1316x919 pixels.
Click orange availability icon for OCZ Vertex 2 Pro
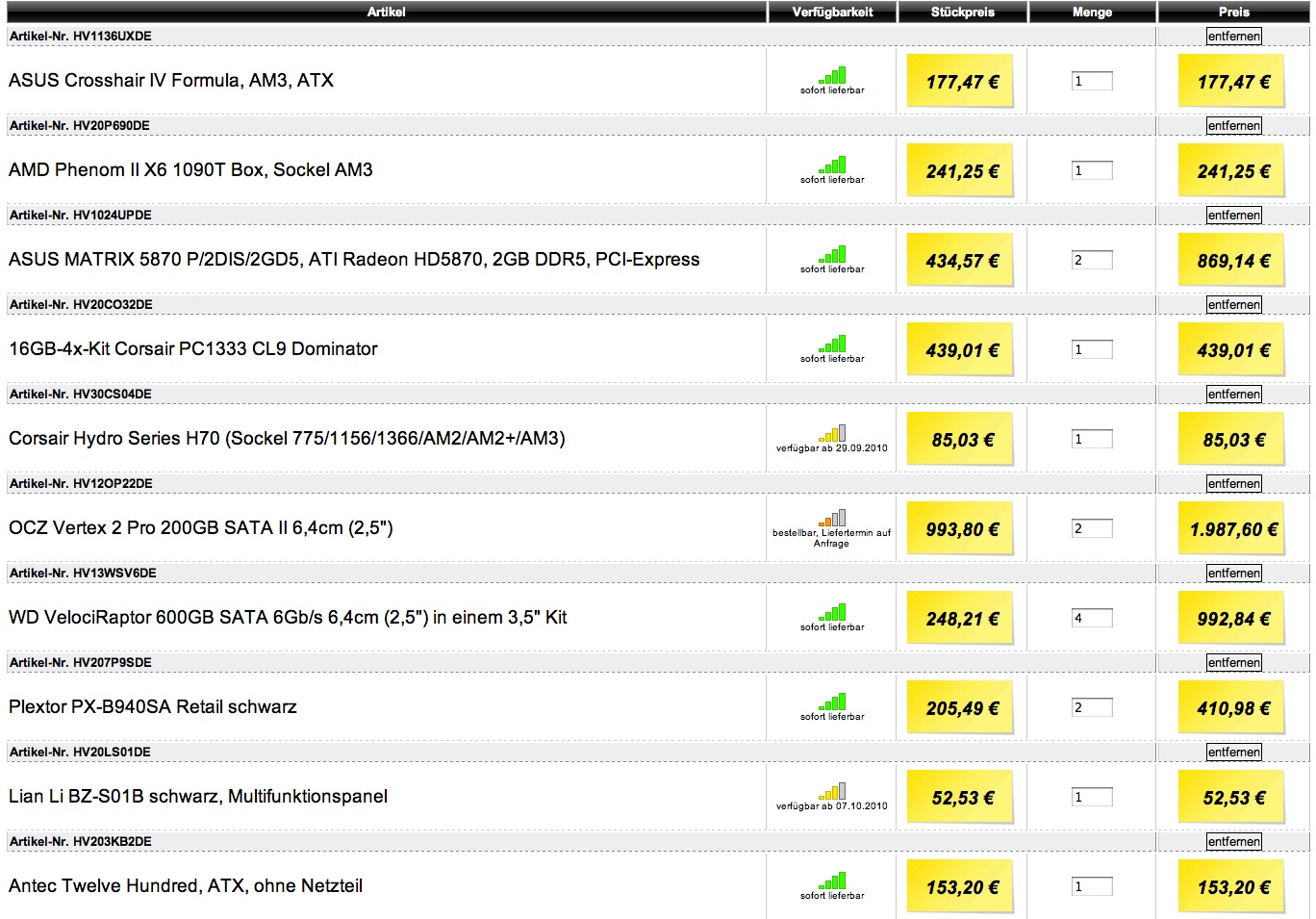click(x=832, y=518)
